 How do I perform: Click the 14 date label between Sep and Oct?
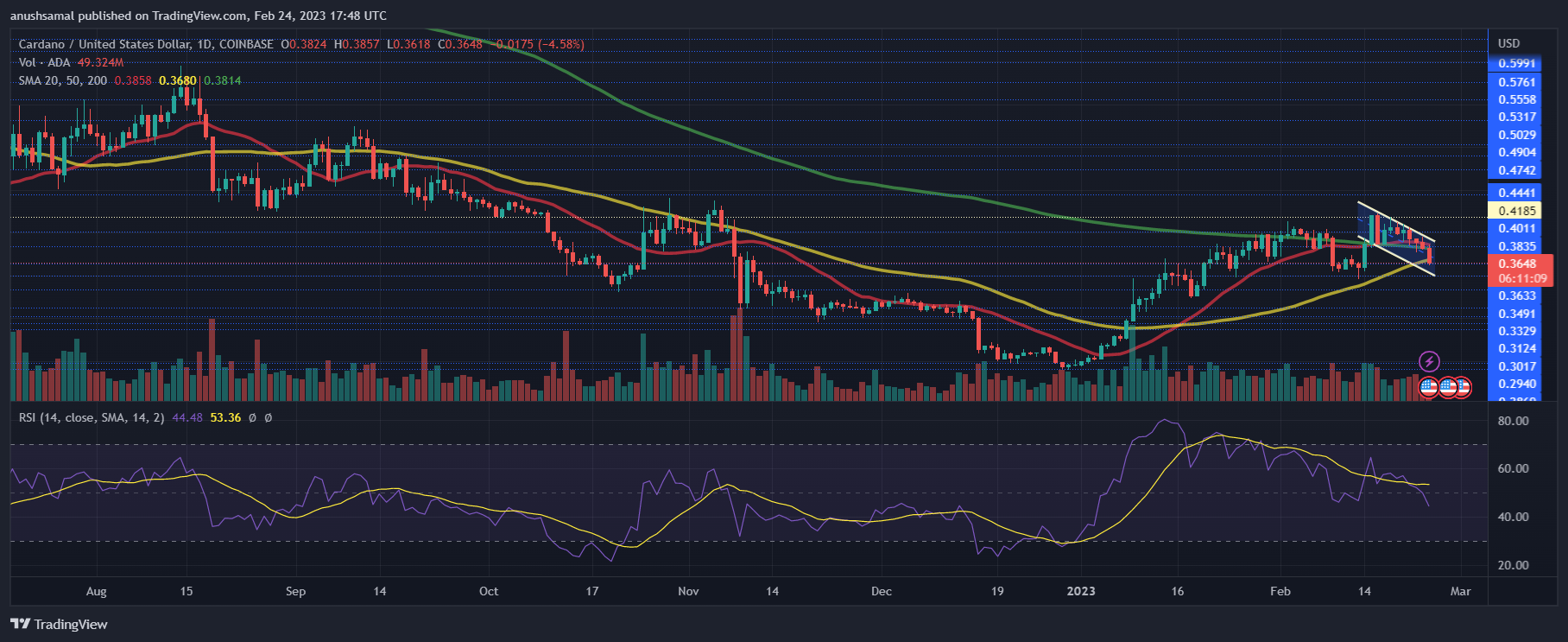380,591
